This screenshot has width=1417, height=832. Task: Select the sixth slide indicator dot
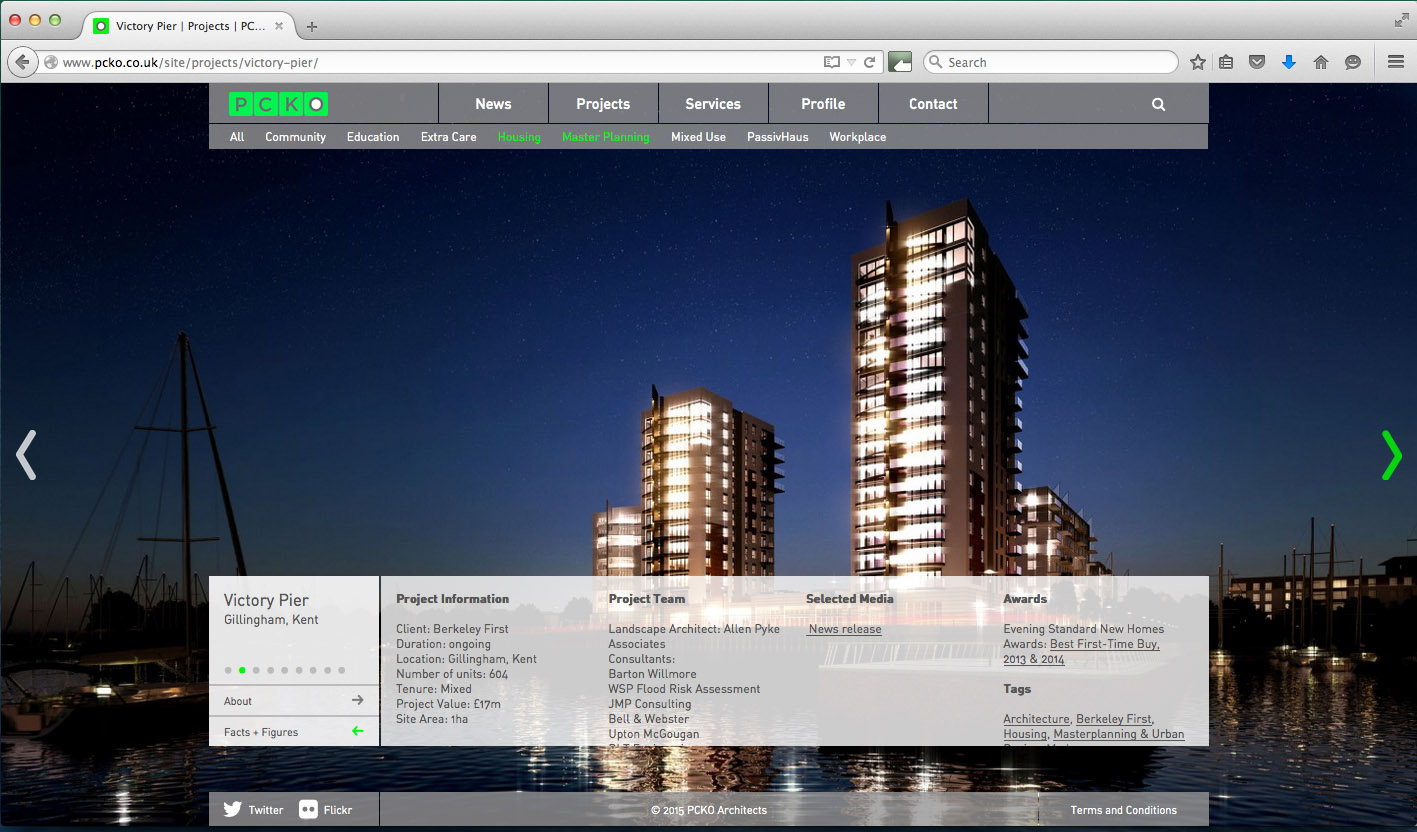click(x=299, y=670)
